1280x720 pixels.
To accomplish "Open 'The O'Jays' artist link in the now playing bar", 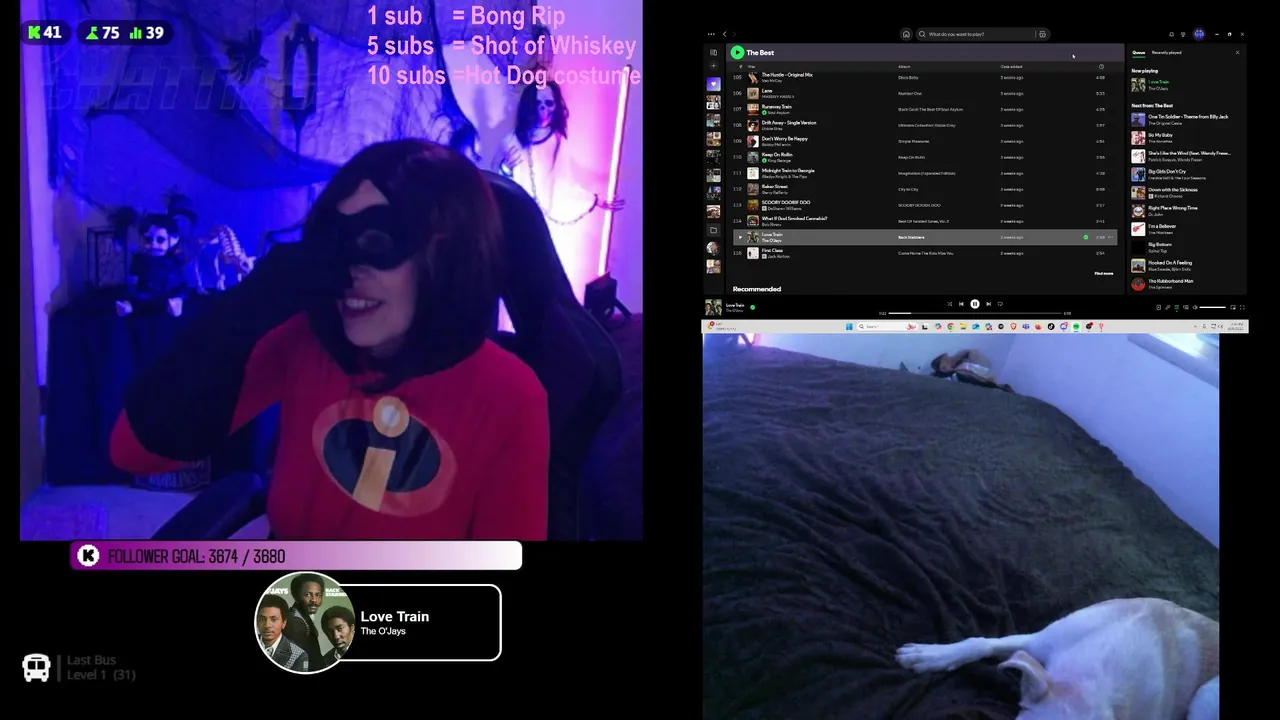I will coord(735,311).
